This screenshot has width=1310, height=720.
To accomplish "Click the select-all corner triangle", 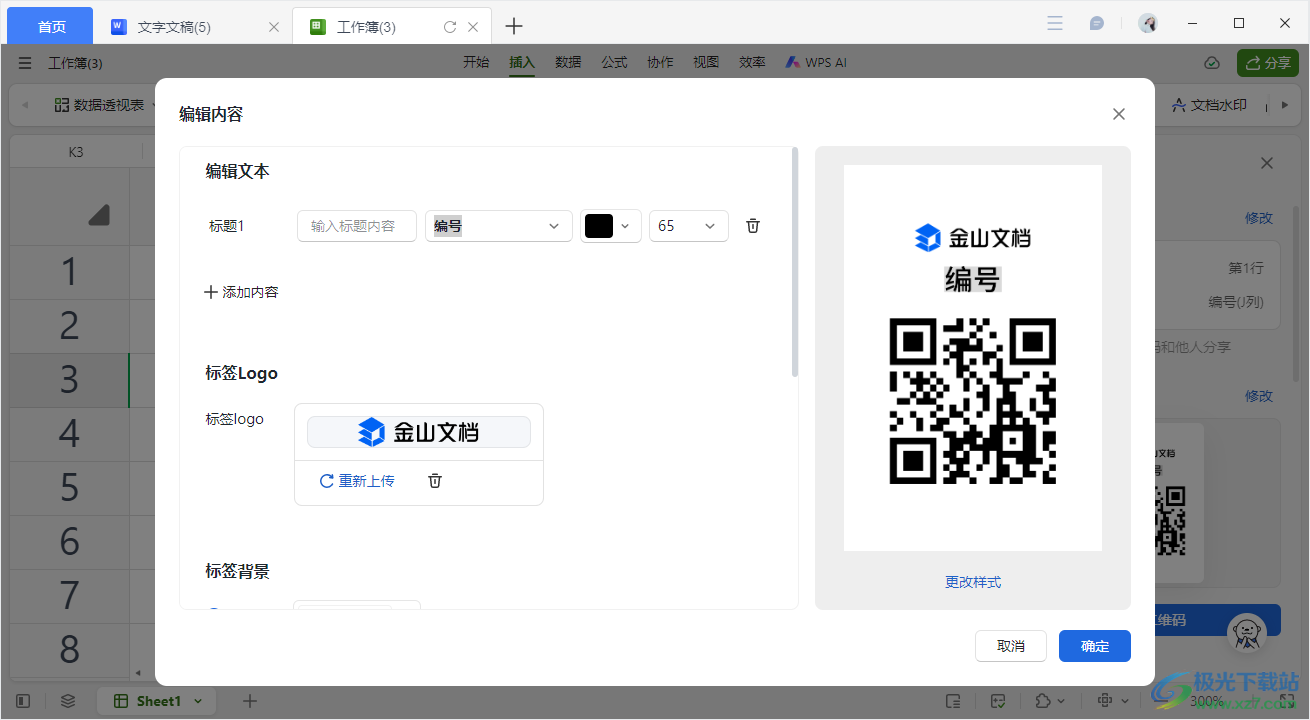I will pos(99,215).
